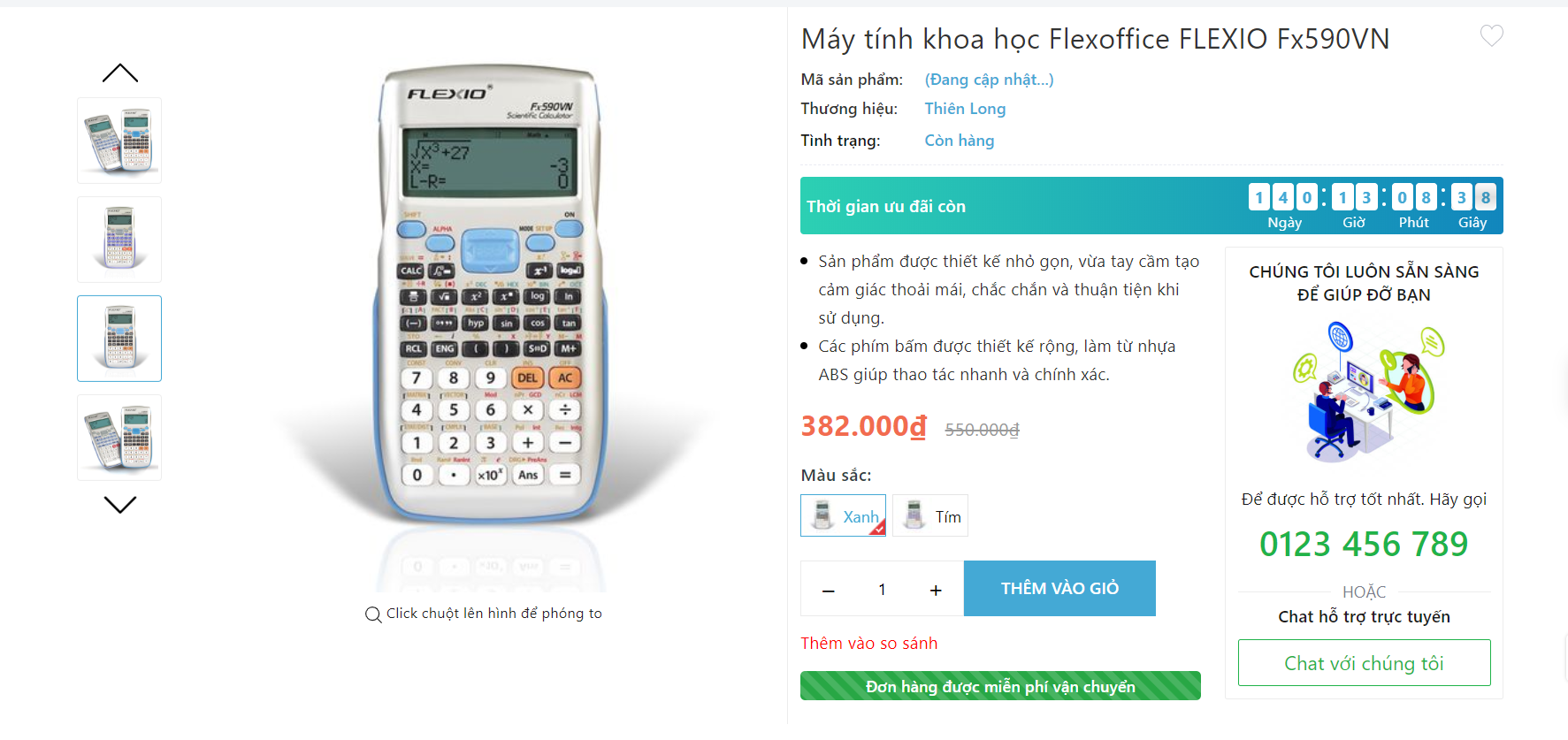Increase quantity with the plus button
The height and width of the screenshot is (740, 1568).
(936, 590)
